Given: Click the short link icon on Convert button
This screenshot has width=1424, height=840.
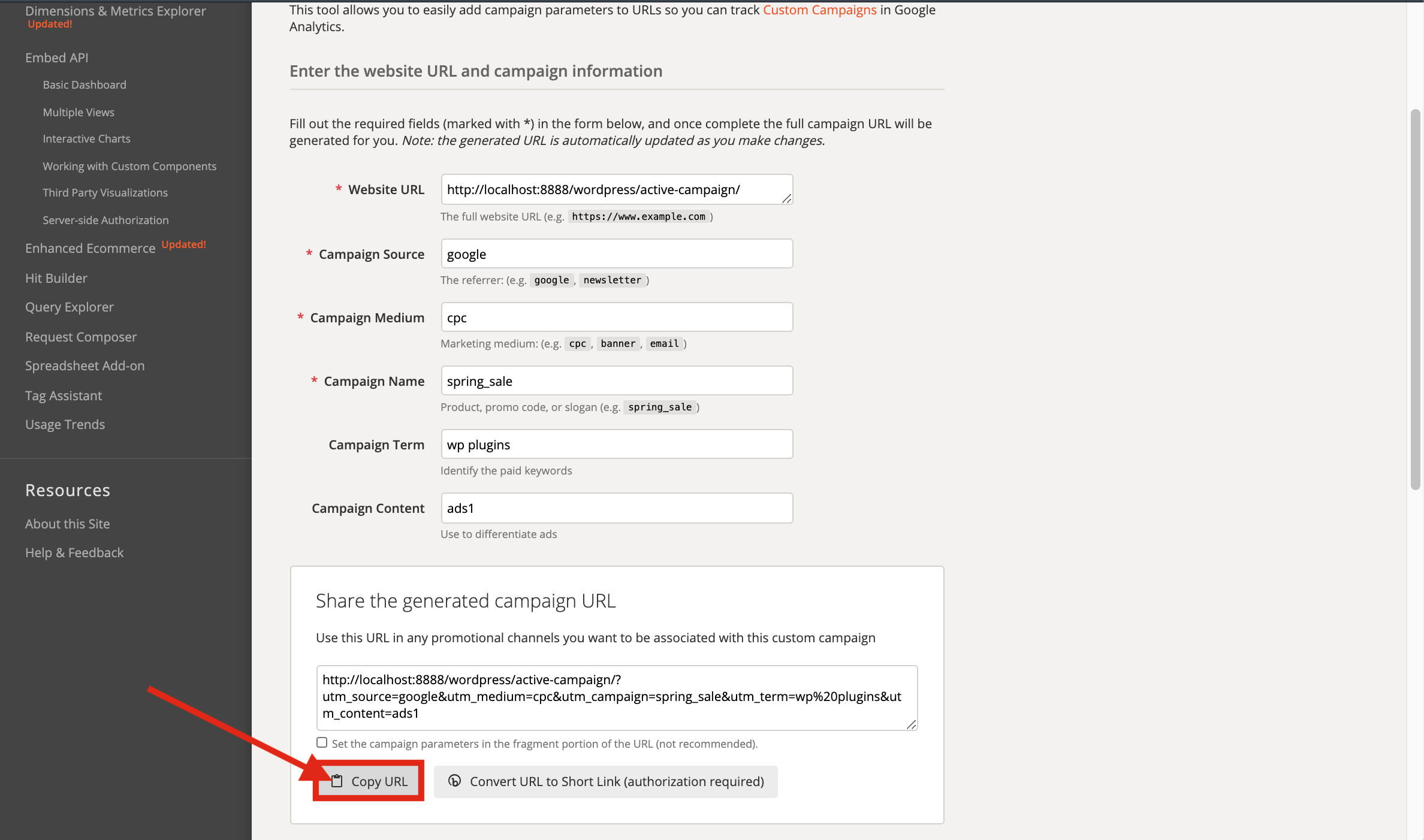Looking at the screenshot, I should click(x=455, y=781).
